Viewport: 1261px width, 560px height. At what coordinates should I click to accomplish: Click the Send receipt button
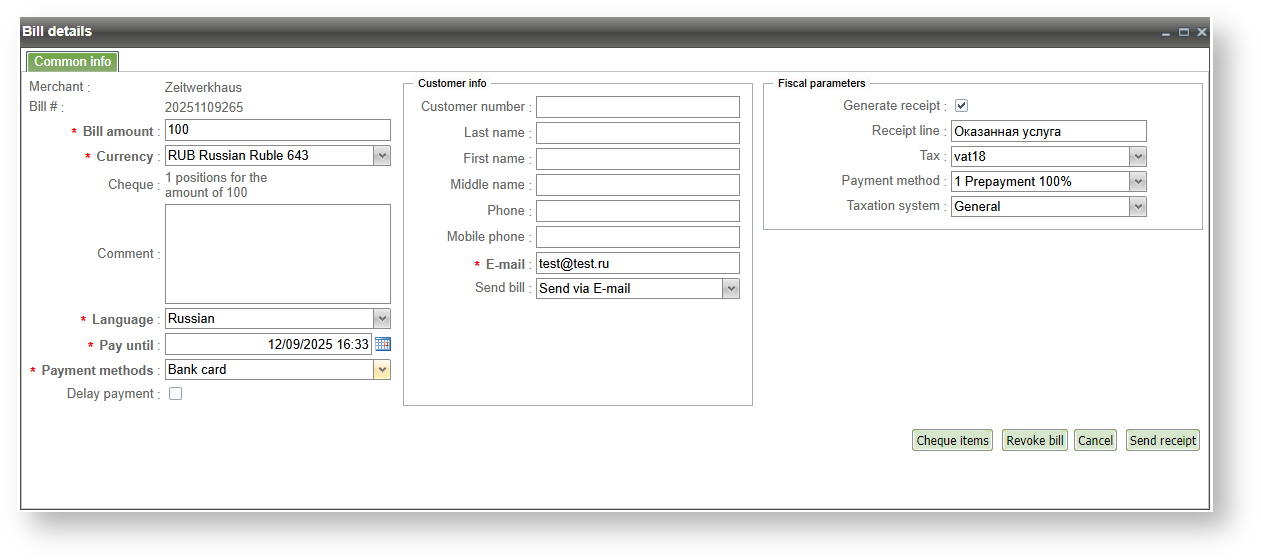coord(1162,441)
